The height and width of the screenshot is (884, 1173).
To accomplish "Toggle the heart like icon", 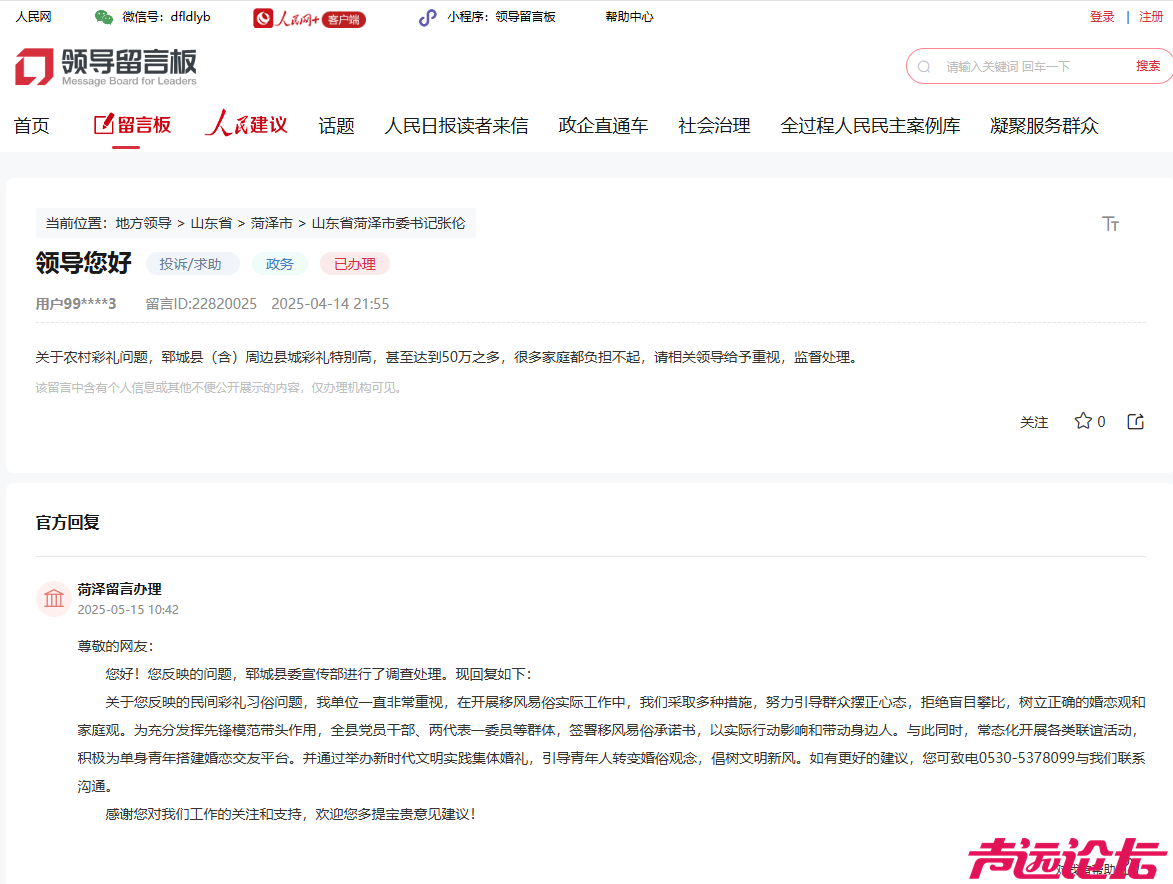I will coord(1083,421).
